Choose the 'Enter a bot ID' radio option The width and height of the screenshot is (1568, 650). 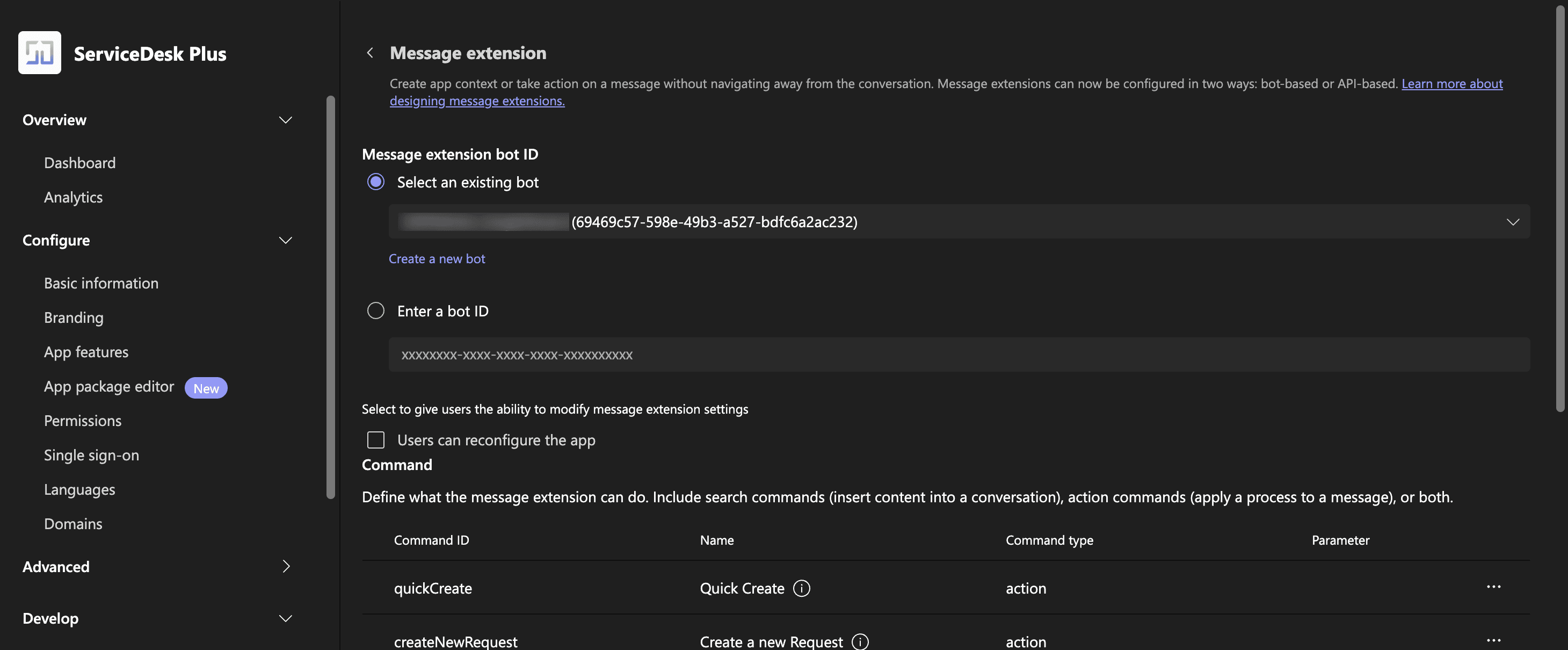[375, 311]
